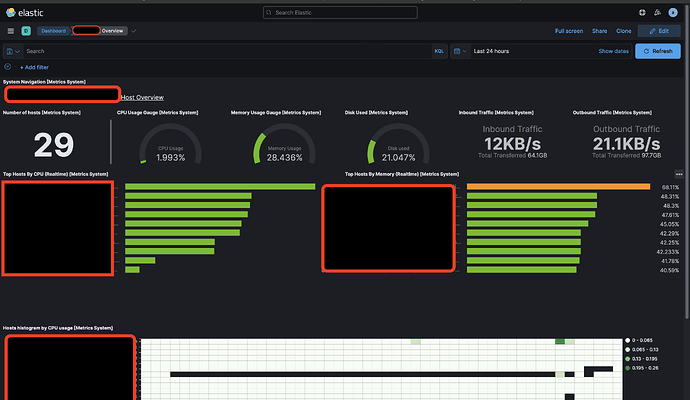This screenshot has width=690, height=400.
Task: Click Total Transferred 64.1GB text
Action: pos(513,155)
